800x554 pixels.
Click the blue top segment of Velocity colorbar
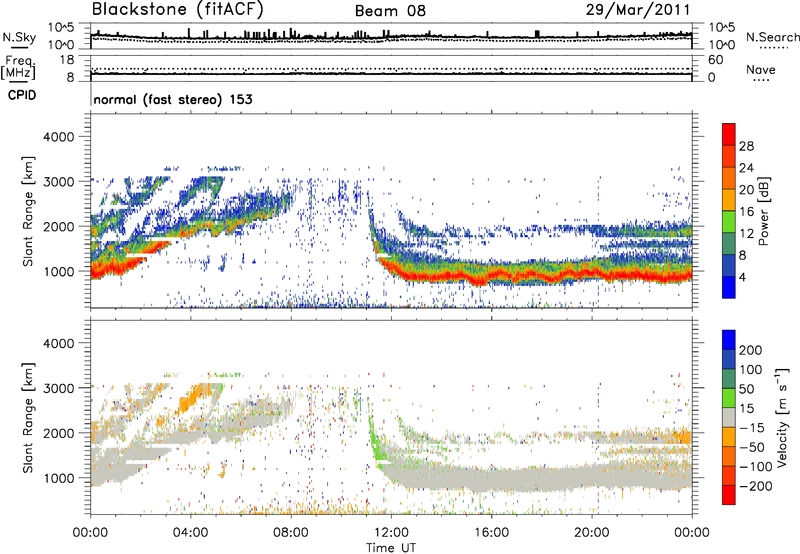(729, 340)
